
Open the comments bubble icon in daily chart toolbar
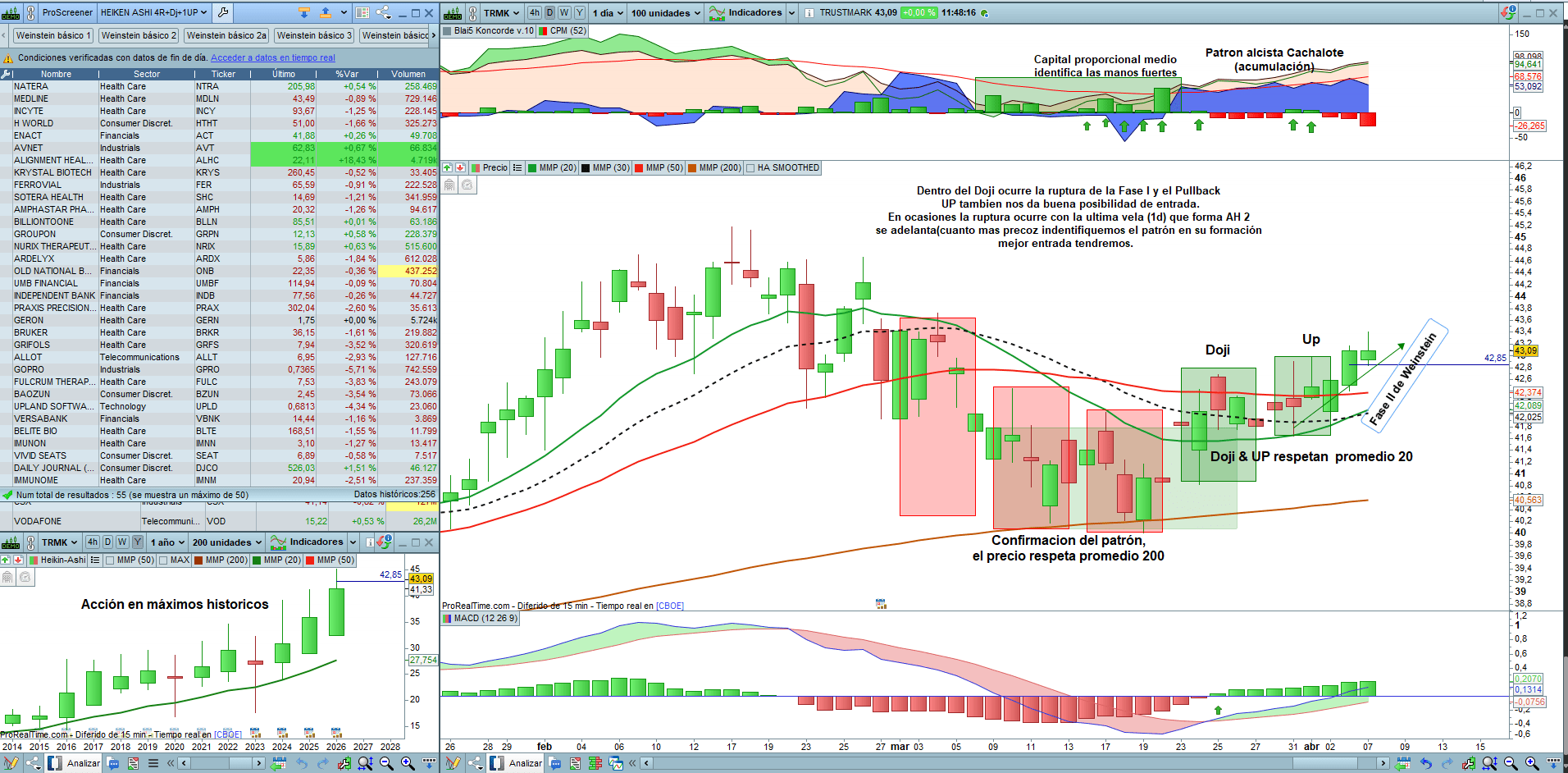click(555, 763)
